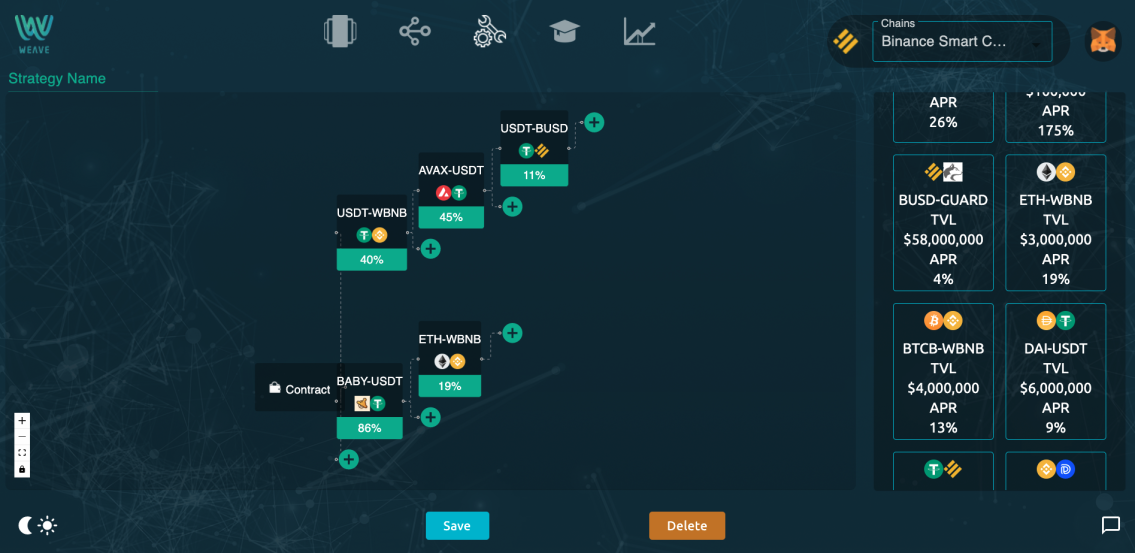Click the $4,000,000 TVL value
This screenshot has height=553, width=1135.
click(943, 388)
